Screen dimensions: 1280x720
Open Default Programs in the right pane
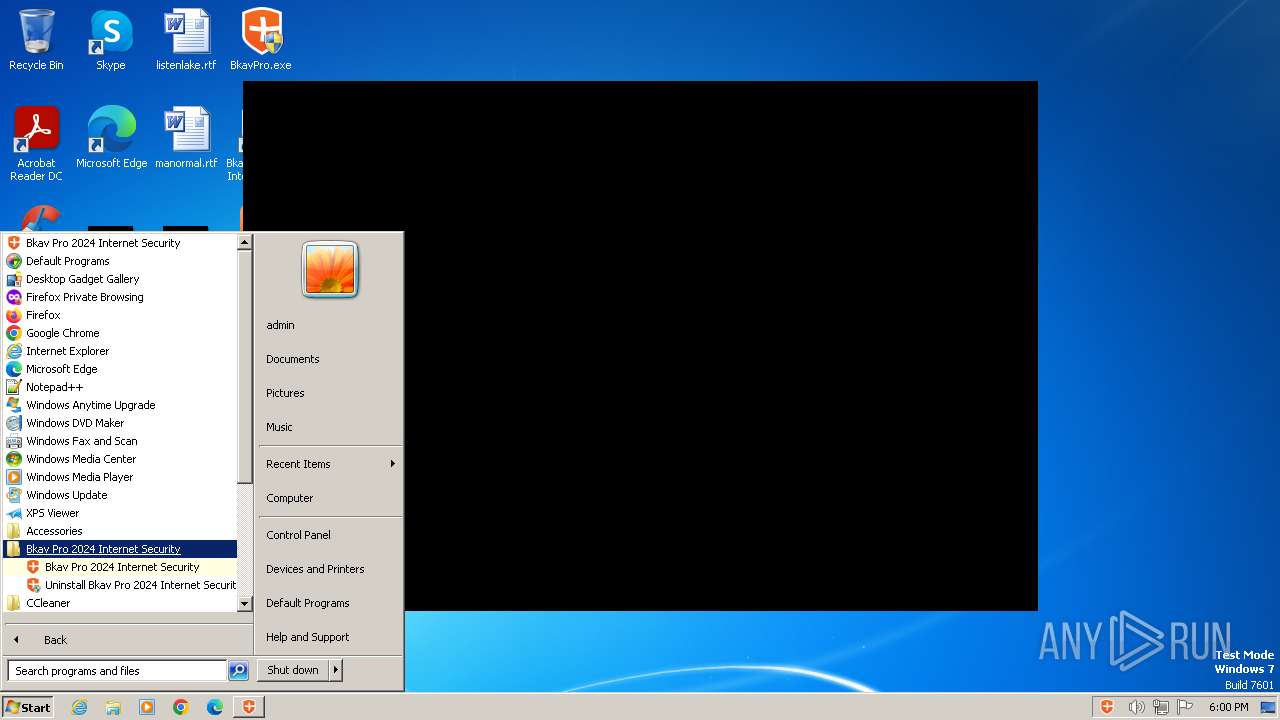point(330,603)
